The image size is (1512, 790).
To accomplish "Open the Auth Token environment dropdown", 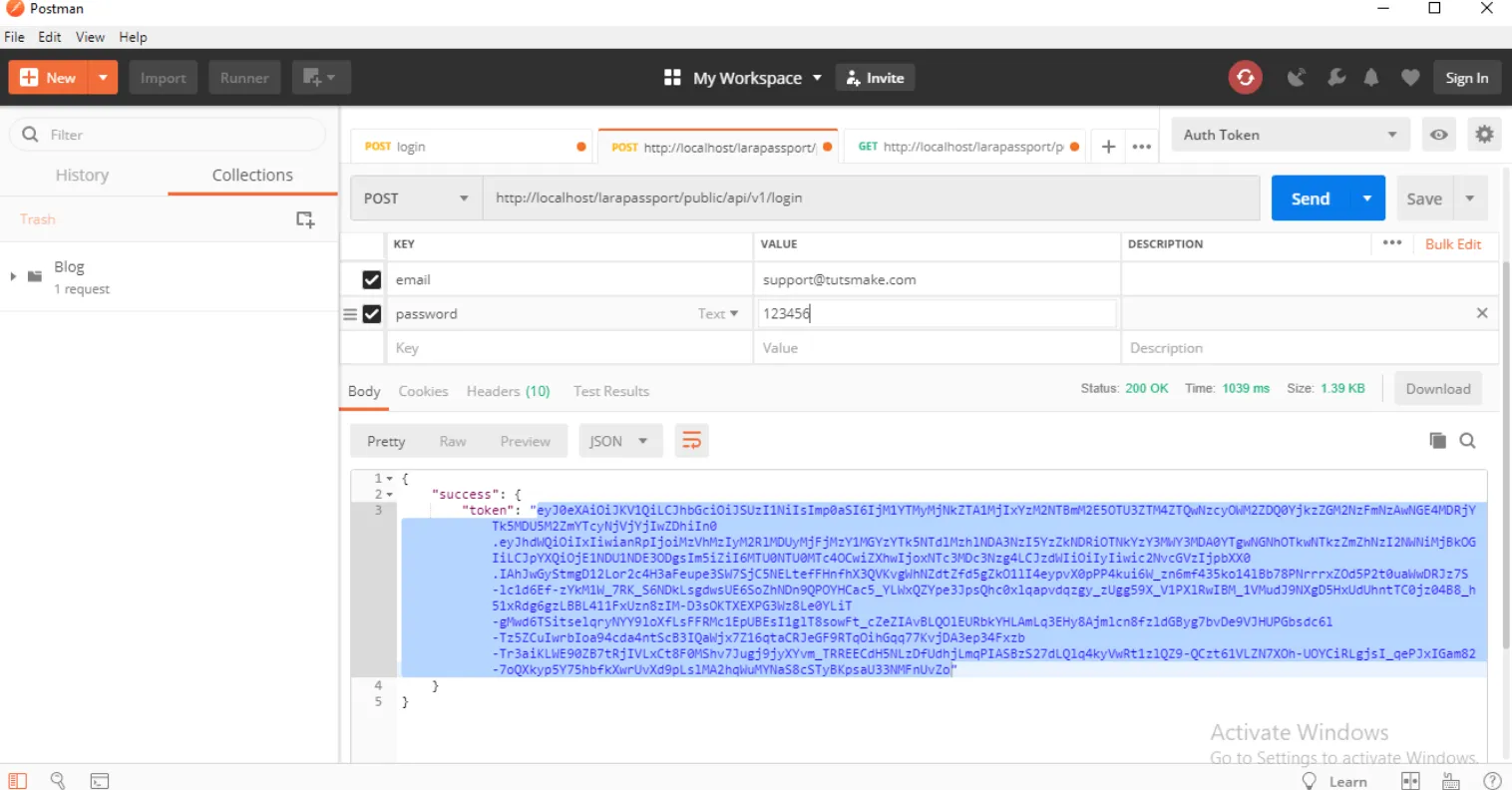I will (1291, 135).
